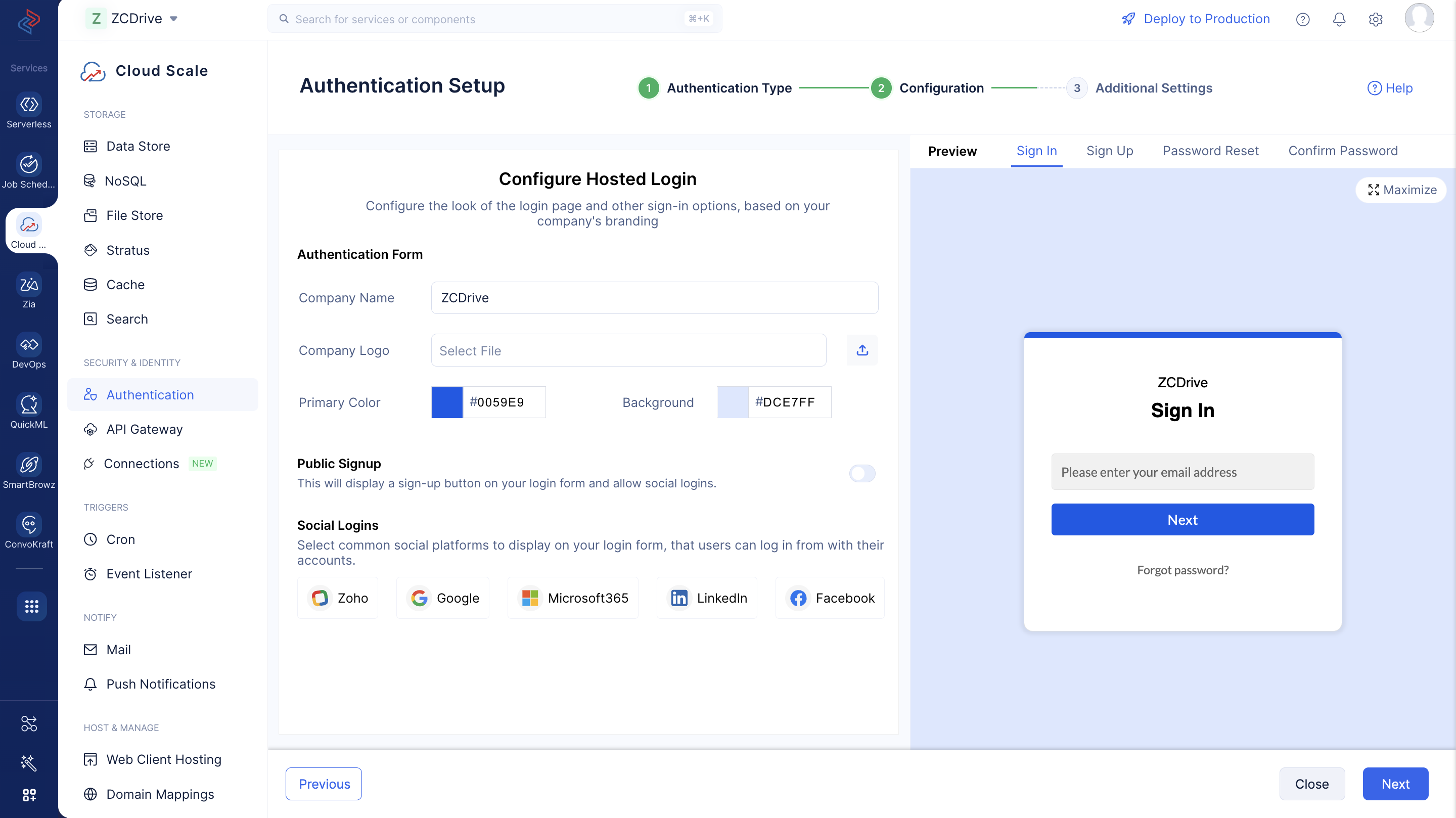Viewport: 1456px width, 818px height.
Task: Open the Primary Color swatch picker
Action: pyautogui.click(x=447, y=402)
